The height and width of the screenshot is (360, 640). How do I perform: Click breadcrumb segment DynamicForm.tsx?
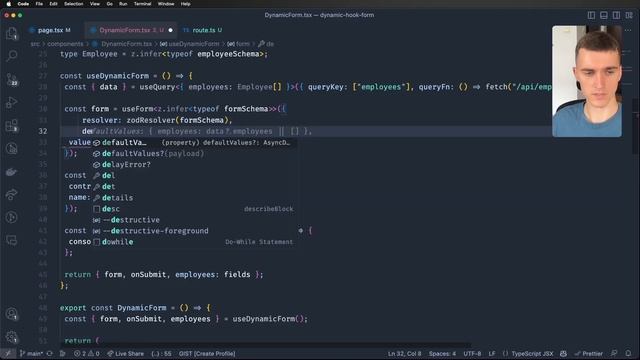click(126, 44)
